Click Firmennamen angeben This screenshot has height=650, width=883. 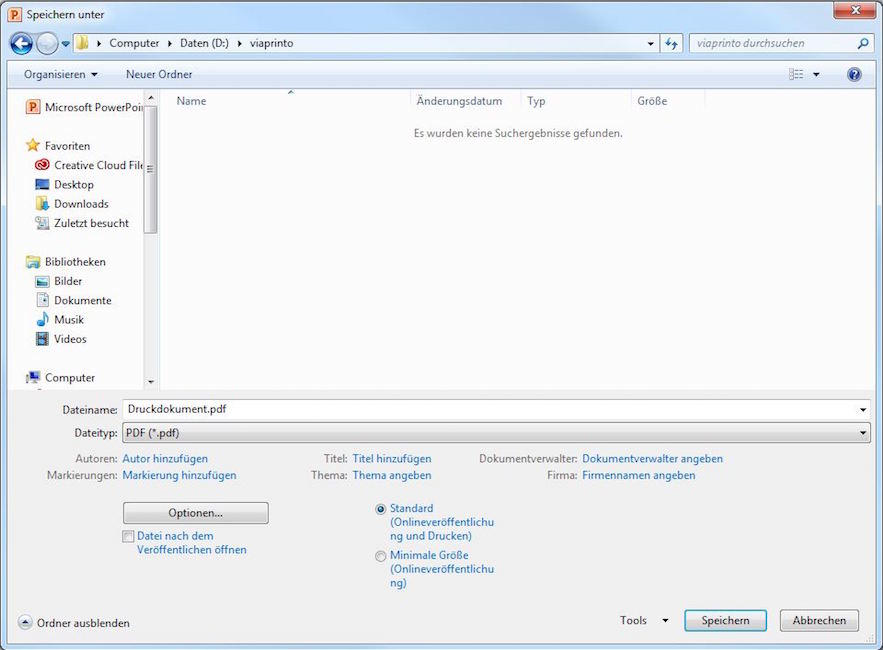point(639,475)
